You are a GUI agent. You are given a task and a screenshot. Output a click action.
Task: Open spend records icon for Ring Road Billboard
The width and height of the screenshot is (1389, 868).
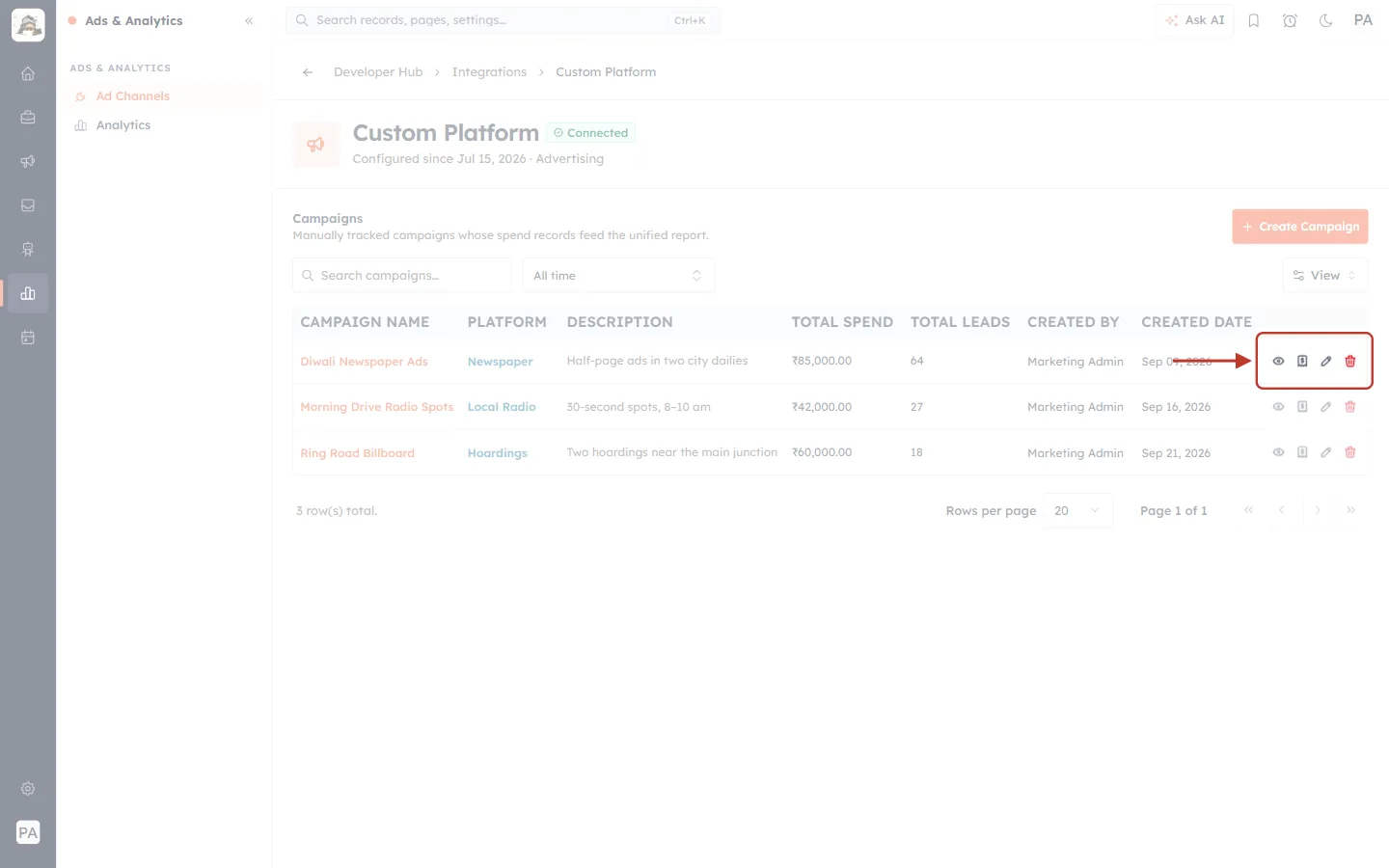[1302, 452]
